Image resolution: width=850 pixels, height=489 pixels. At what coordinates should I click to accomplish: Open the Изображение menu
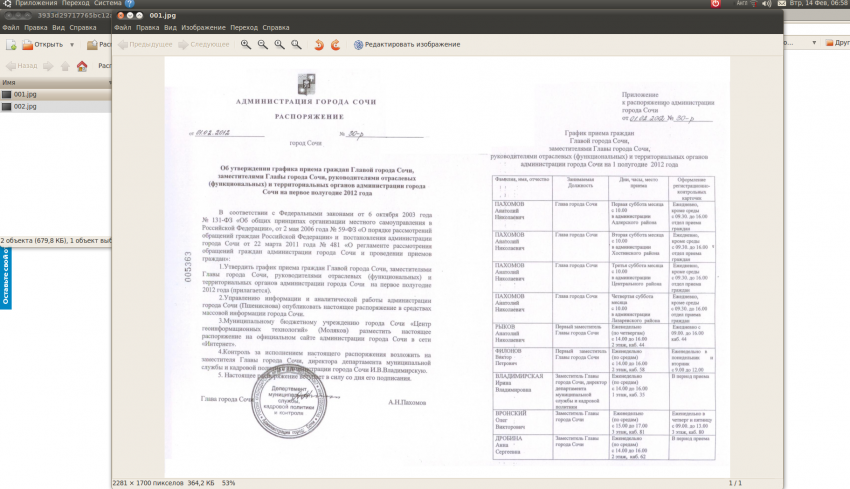click(x=203, y=28)
